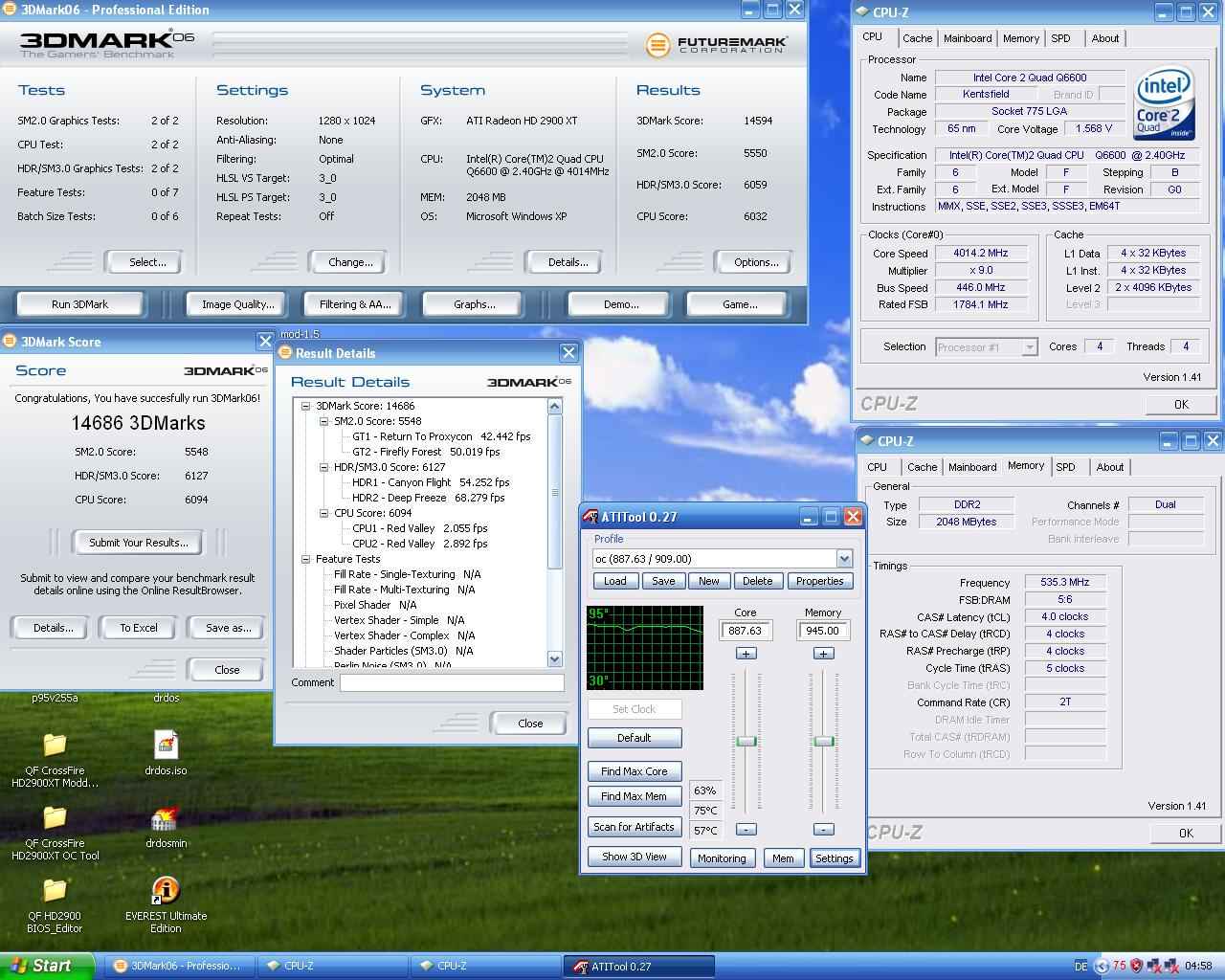Adjust the Core clock slider handle
This screenshot has width=1225, height=980.
[x=746, y=742]
